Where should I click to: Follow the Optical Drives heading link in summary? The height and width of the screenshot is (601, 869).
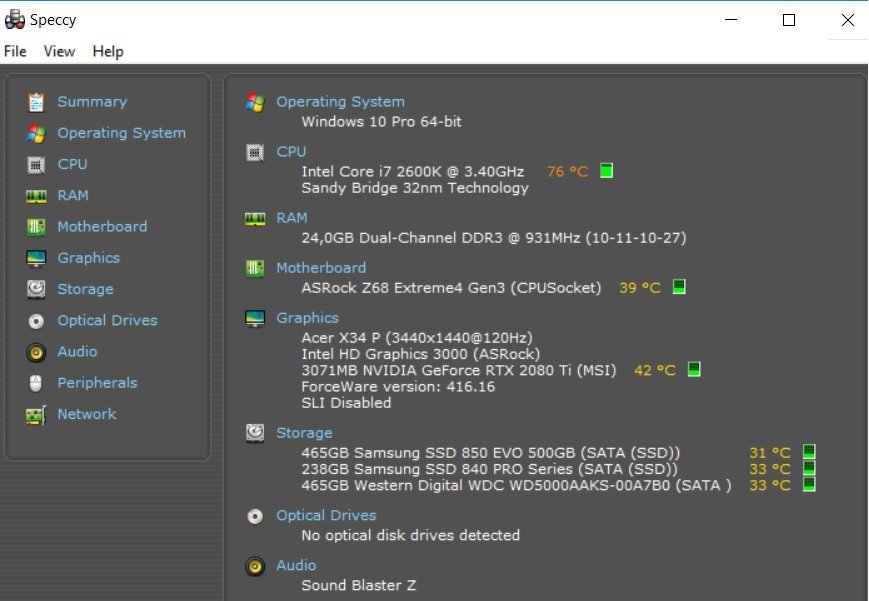click(x=326, y=516)
